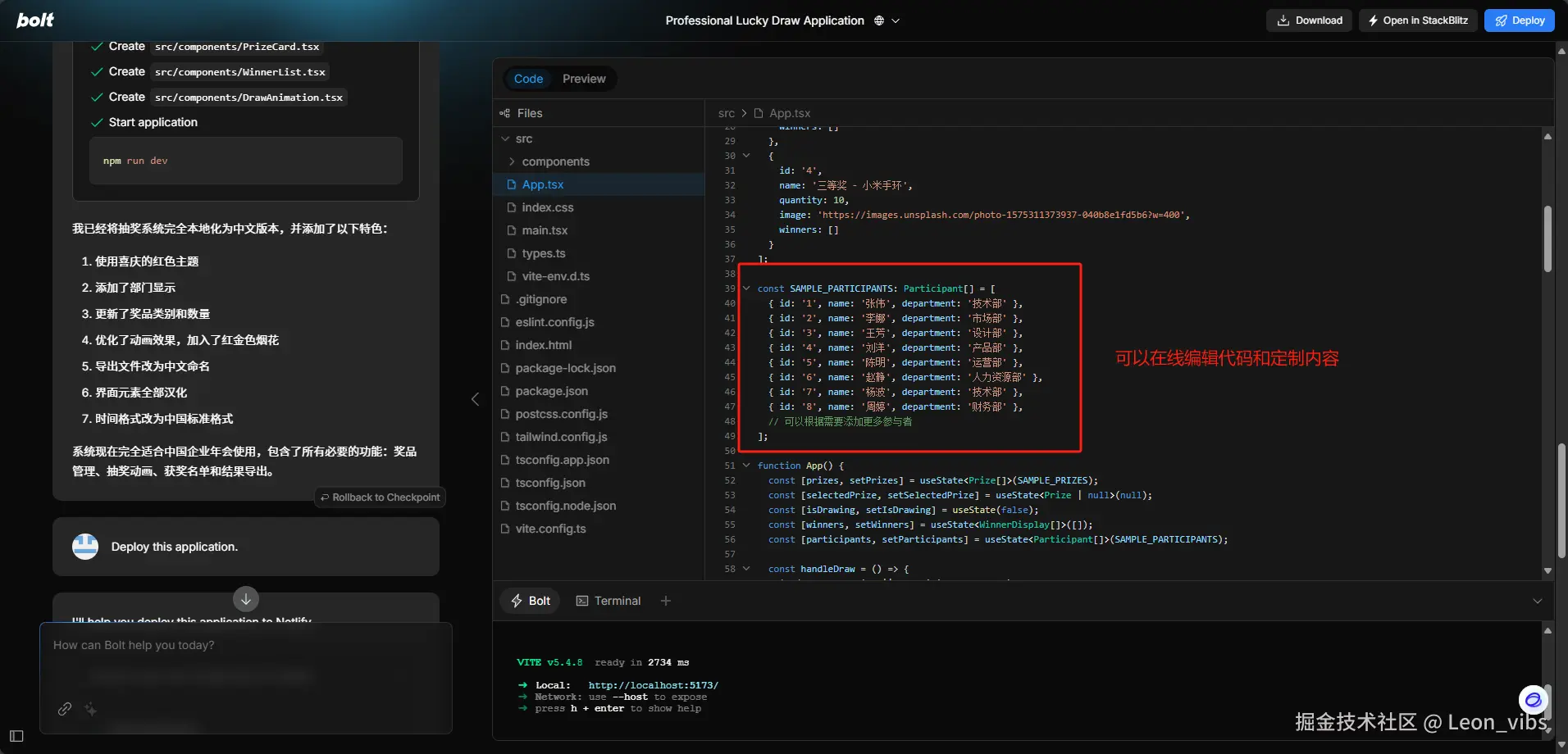Screen dimensions: 1568x754
Task: Click the npm run dev command block
Action: [246, 161]
